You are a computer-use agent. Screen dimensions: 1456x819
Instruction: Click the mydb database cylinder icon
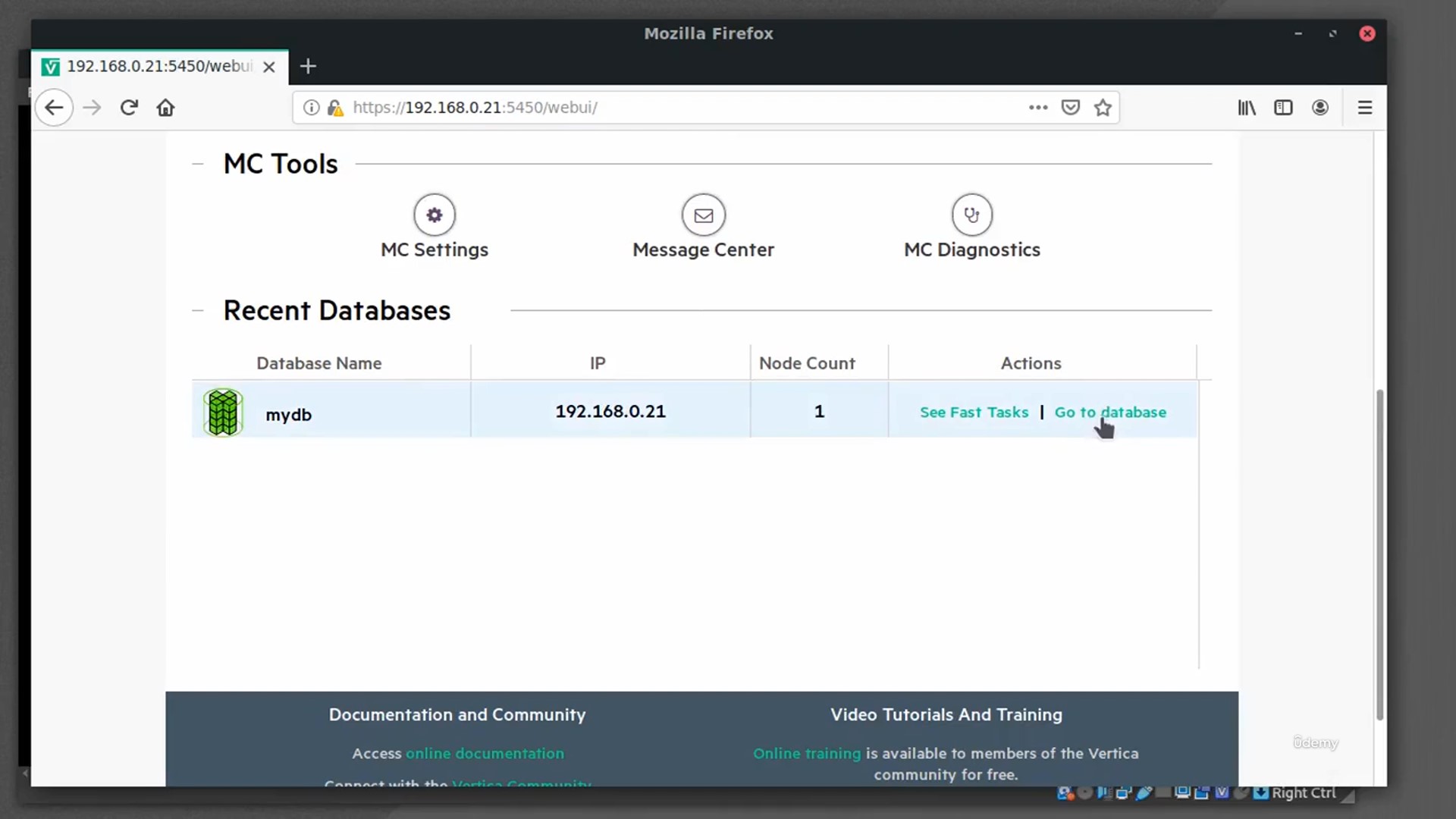click(x=223, y=413)
